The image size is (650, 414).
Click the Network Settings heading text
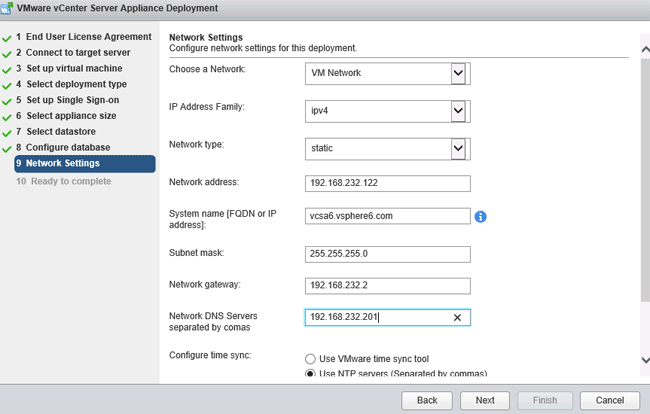point(206,37)
